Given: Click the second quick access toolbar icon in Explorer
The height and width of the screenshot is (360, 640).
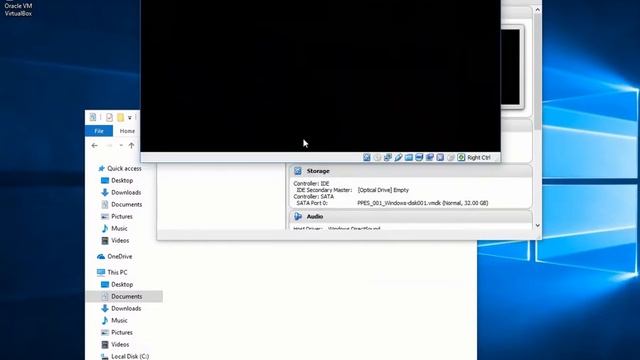Looking at the screenshot, I should tap(109, 118).
